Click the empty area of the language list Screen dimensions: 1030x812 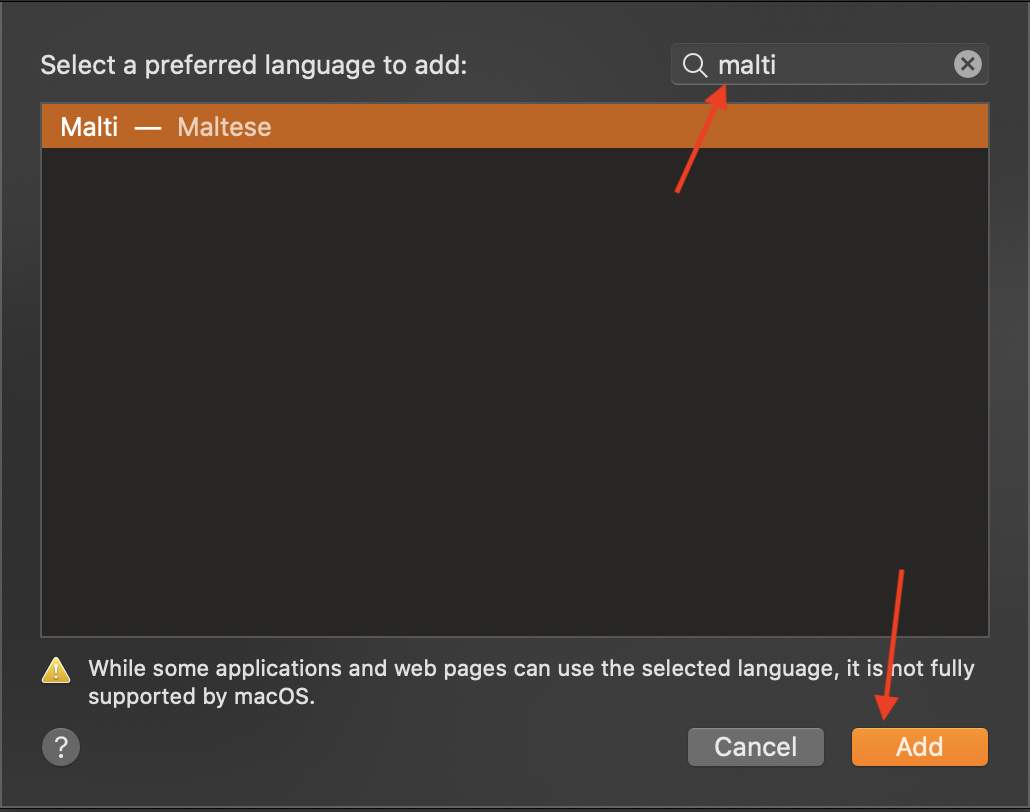click(x=515, y=392)
